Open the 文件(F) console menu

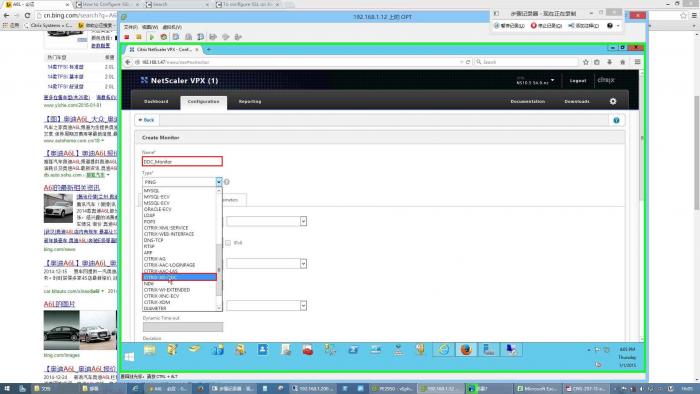pos(131,27)
